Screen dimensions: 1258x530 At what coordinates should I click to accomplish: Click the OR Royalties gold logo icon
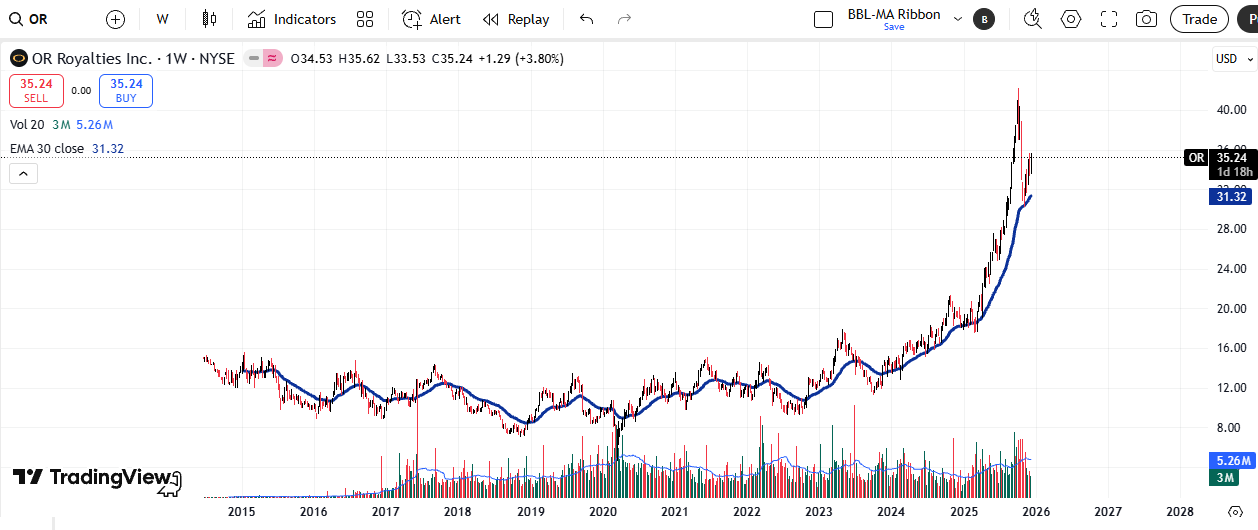point(18,59)
